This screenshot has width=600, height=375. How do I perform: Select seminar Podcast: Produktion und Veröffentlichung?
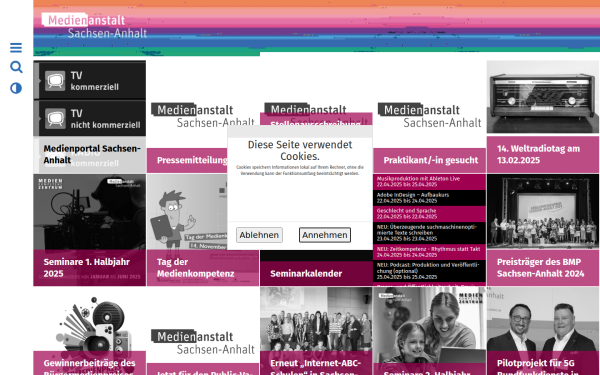430,271
